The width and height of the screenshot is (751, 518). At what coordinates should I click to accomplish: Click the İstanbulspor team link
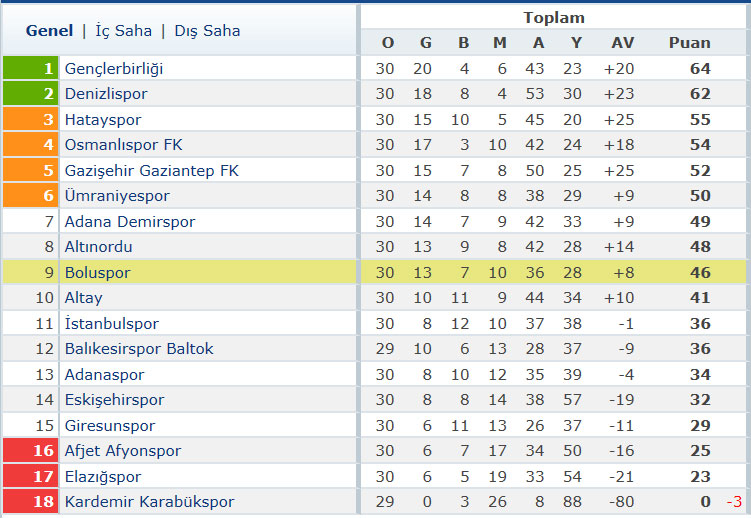pos(112,324)
